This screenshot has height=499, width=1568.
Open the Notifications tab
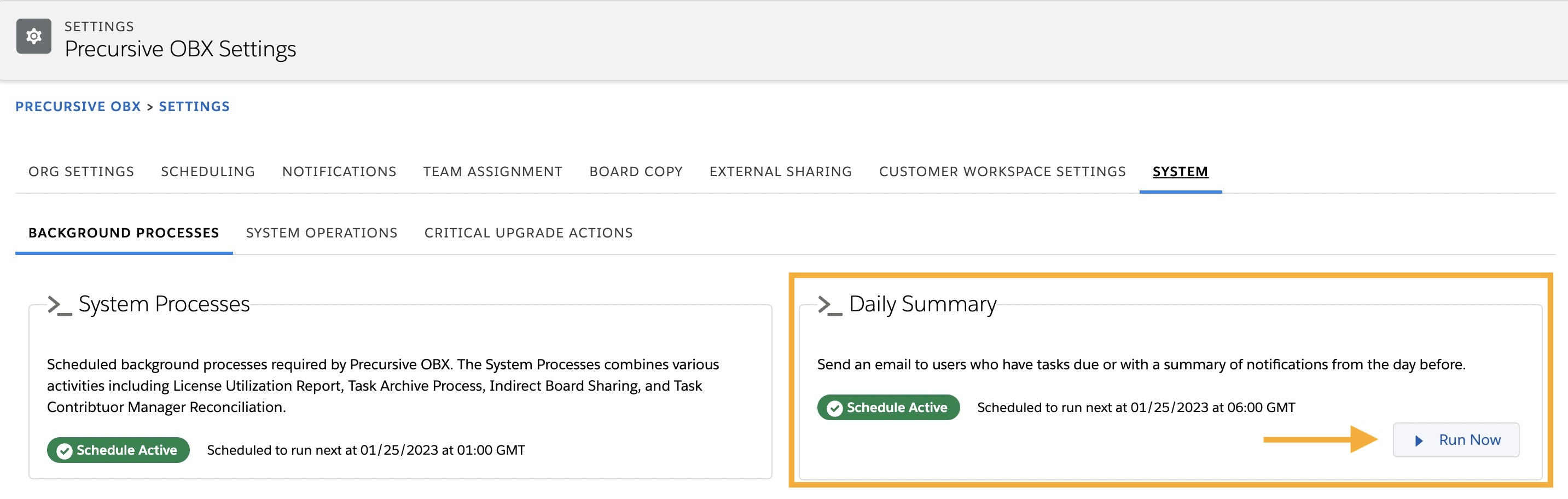339,172
